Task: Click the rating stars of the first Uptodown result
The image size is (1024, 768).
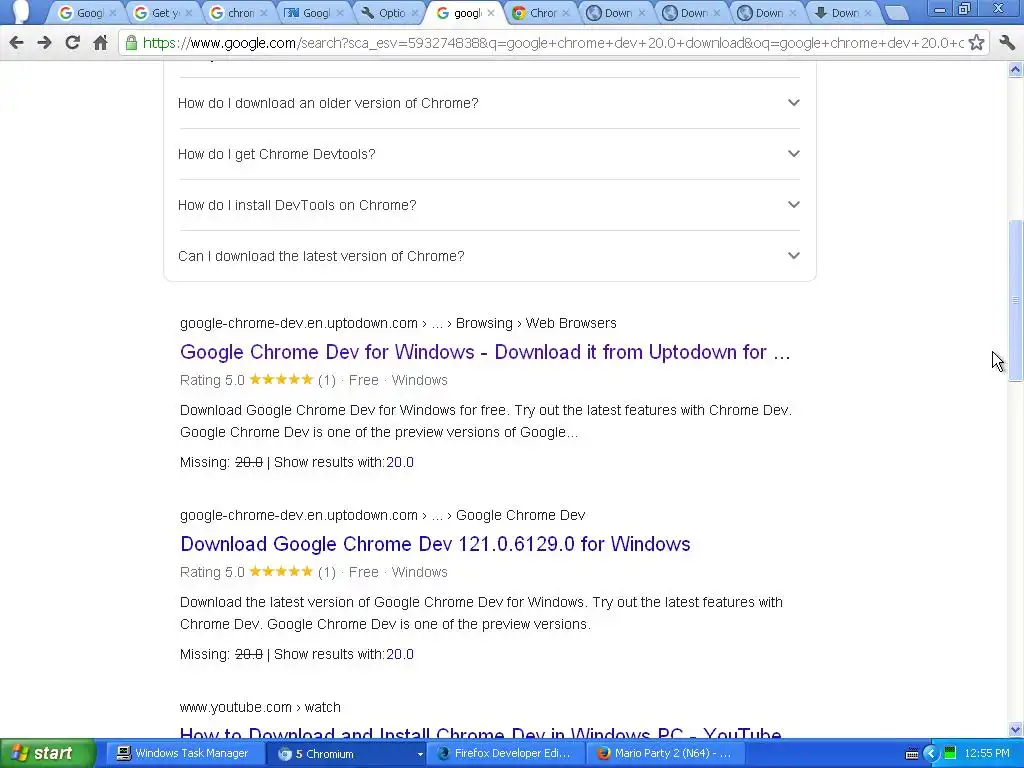Action: pyautogui.click(x=281, y=379)
